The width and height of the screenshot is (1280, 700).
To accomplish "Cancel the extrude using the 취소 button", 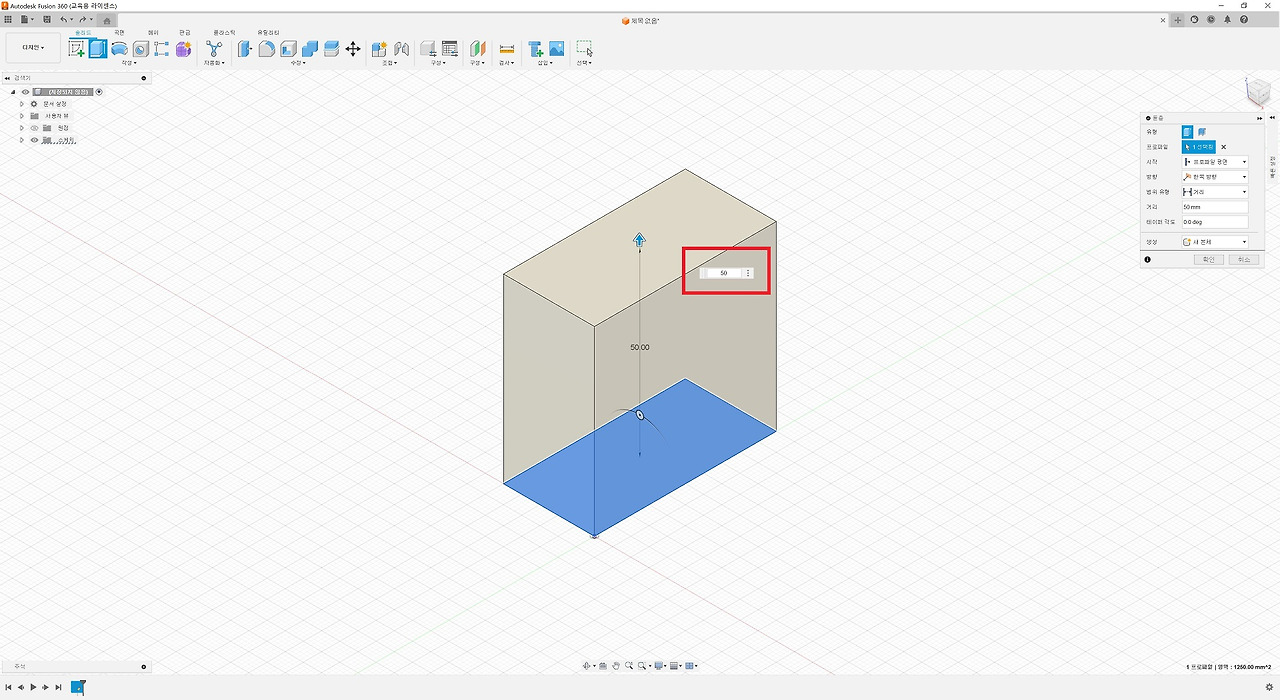I will [1243, 259].
